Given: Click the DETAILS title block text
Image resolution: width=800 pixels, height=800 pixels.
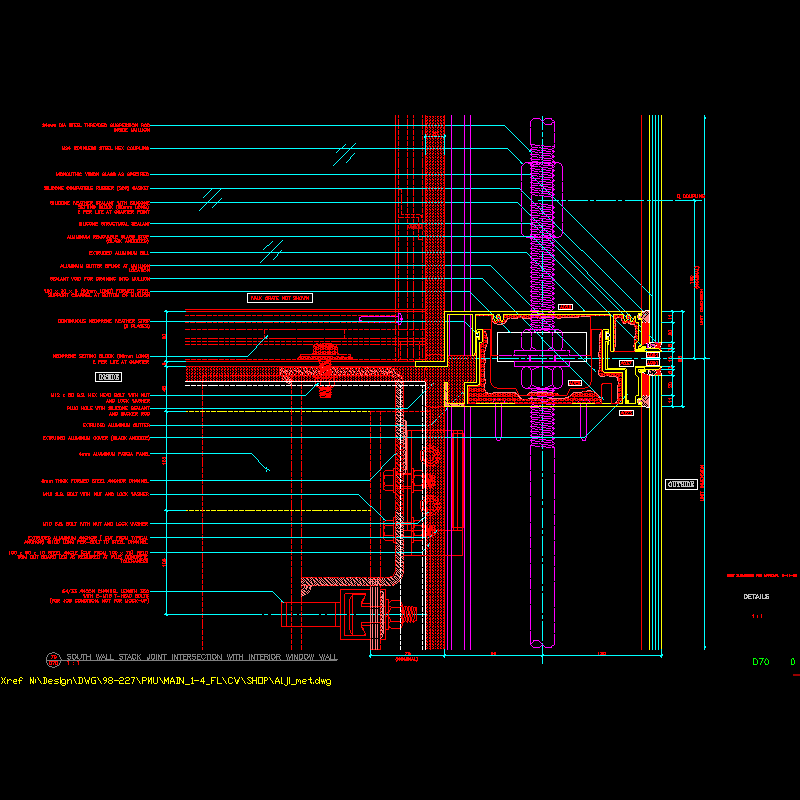Looking at the screenshot, I should tap(756, 597).
